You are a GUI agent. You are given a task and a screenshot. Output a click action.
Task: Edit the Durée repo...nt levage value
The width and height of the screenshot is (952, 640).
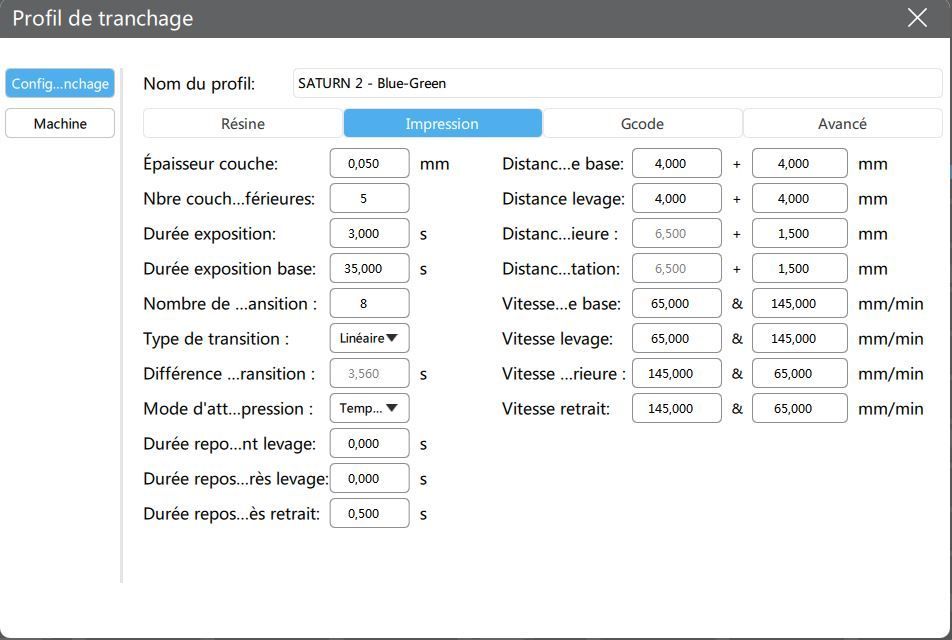(370, 443)
